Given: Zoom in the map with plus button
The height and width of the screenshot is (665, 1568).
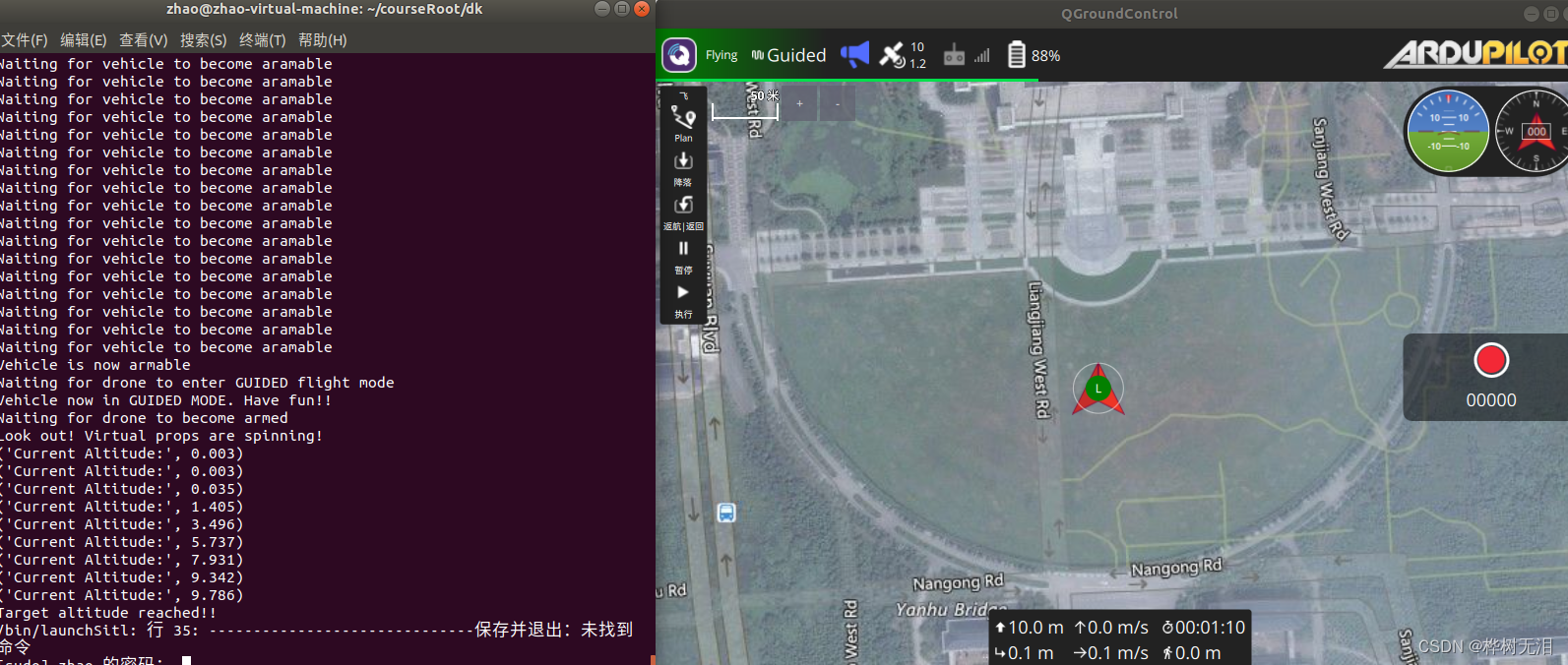Looking at the screenshot, I should point(800,103).
